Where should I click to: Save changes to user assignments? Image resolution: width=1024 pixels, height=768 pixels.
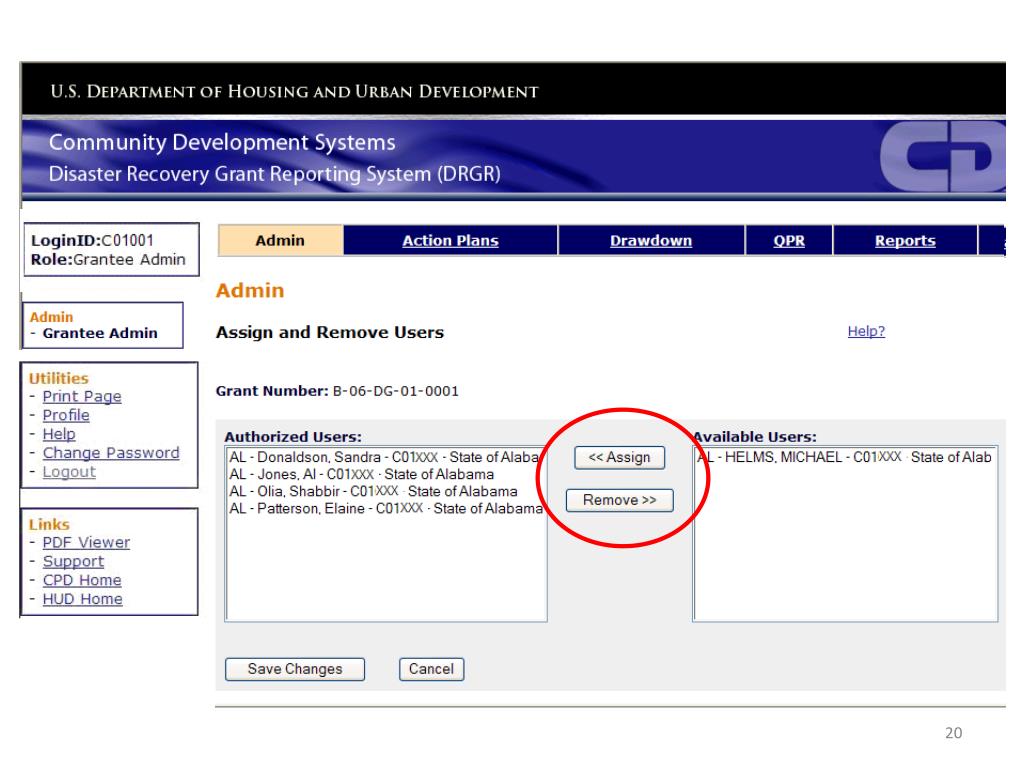[x=295, y=669]
